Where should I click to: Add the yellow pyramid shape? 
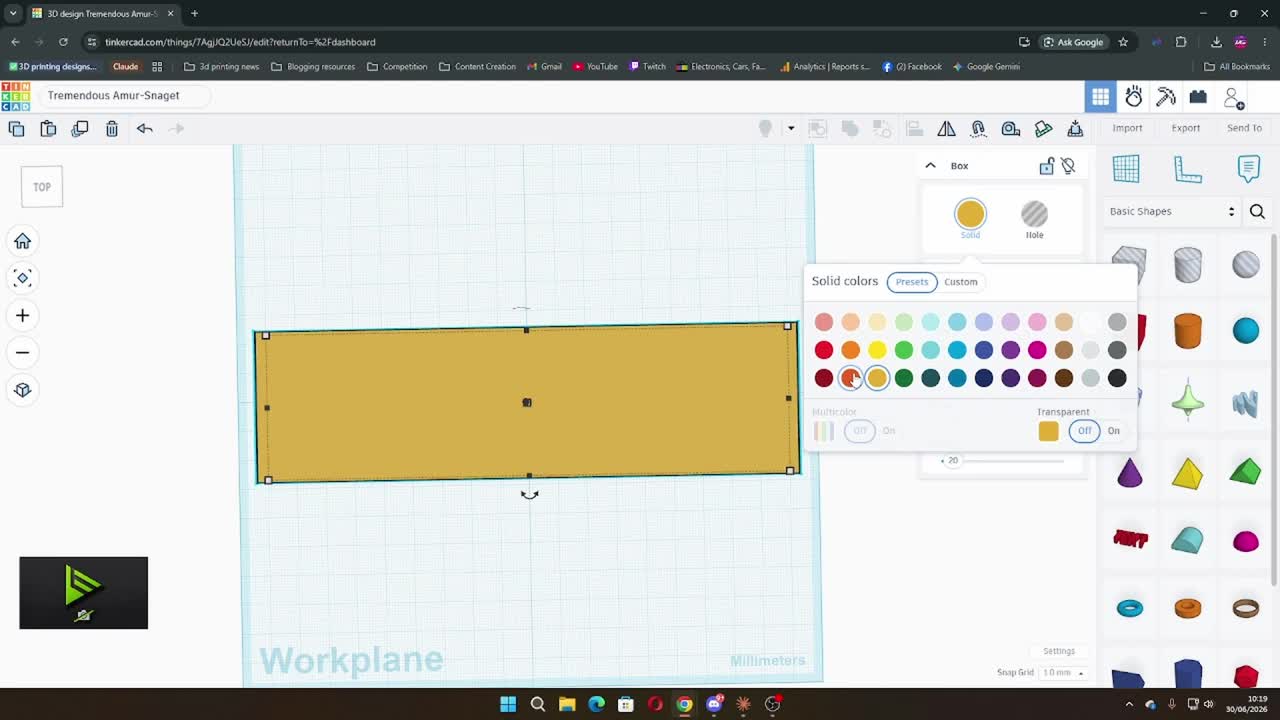pyautogui.click(x=1187, y=473)
